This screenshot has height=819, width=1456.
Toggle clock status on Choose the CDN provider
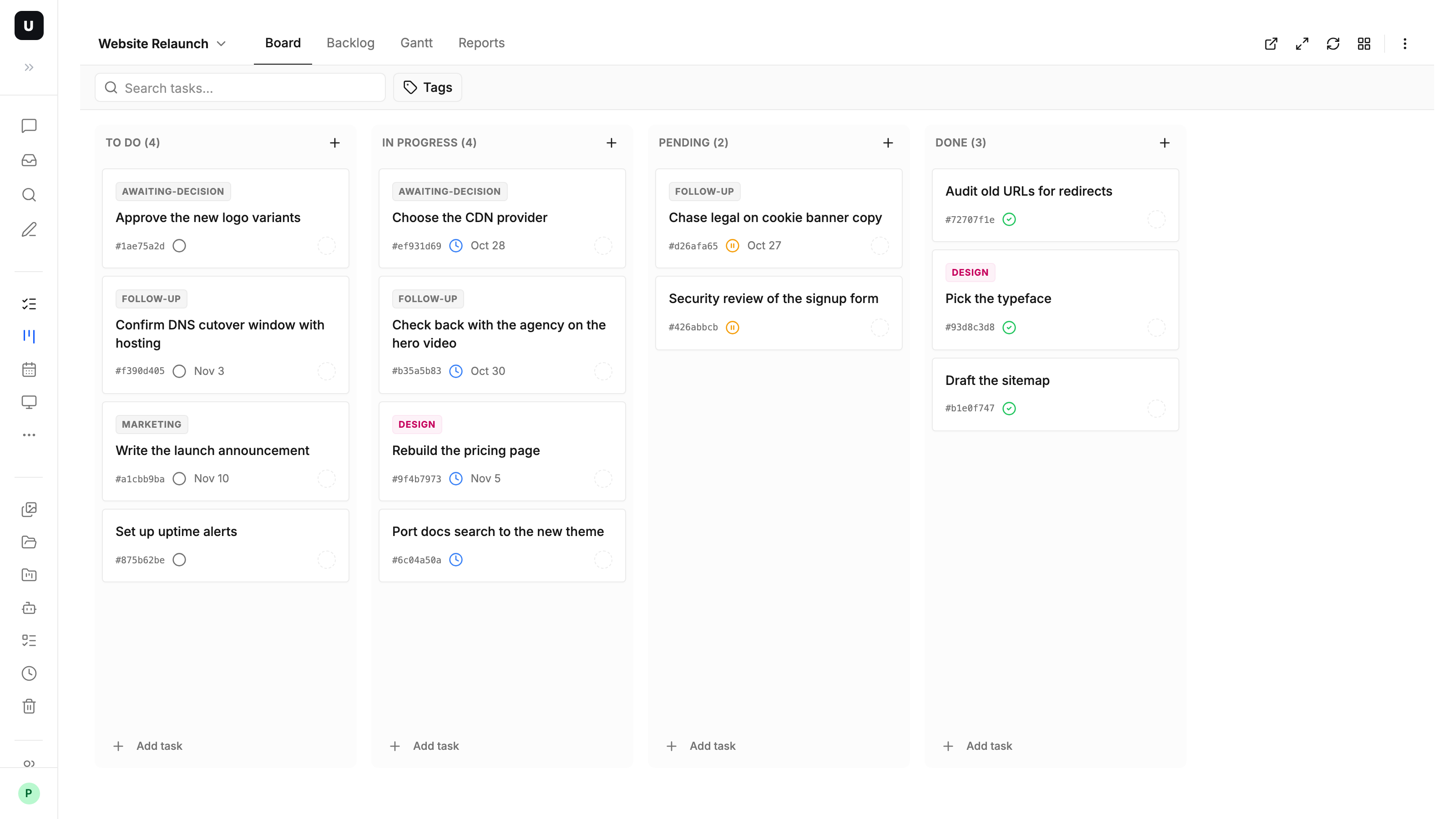455,246
